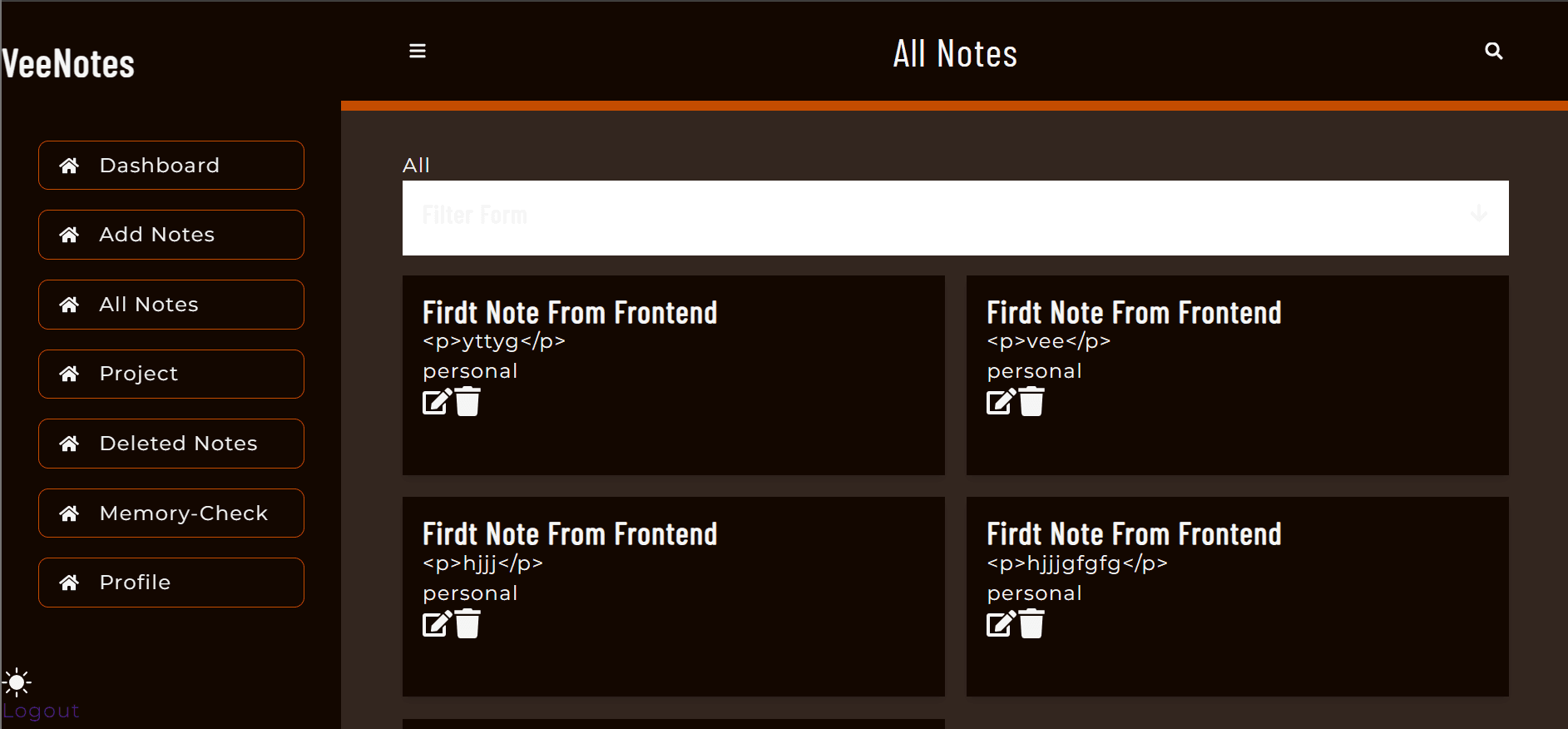The height and width of the screenshot is (729, 1568).
Task: Go to Add Notes in sidebar
Action: [x=171, y=235]
